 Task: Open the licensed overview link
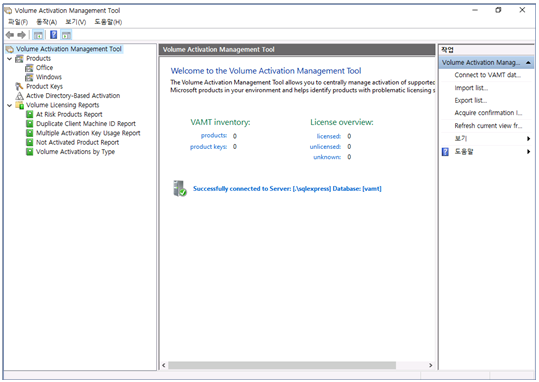[x=329, y=136]
